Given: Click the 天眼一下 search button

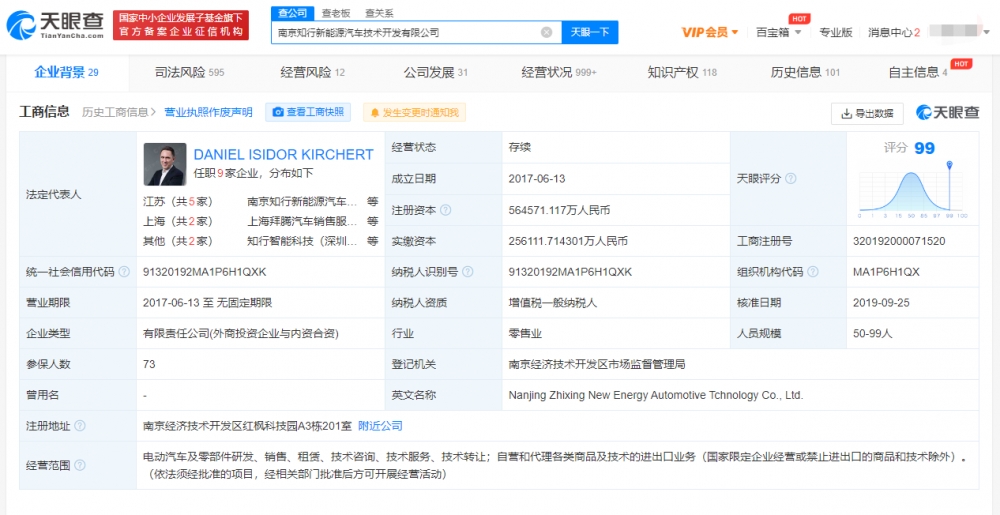Looking at the screenshot, I should click(x=589, y=32).
